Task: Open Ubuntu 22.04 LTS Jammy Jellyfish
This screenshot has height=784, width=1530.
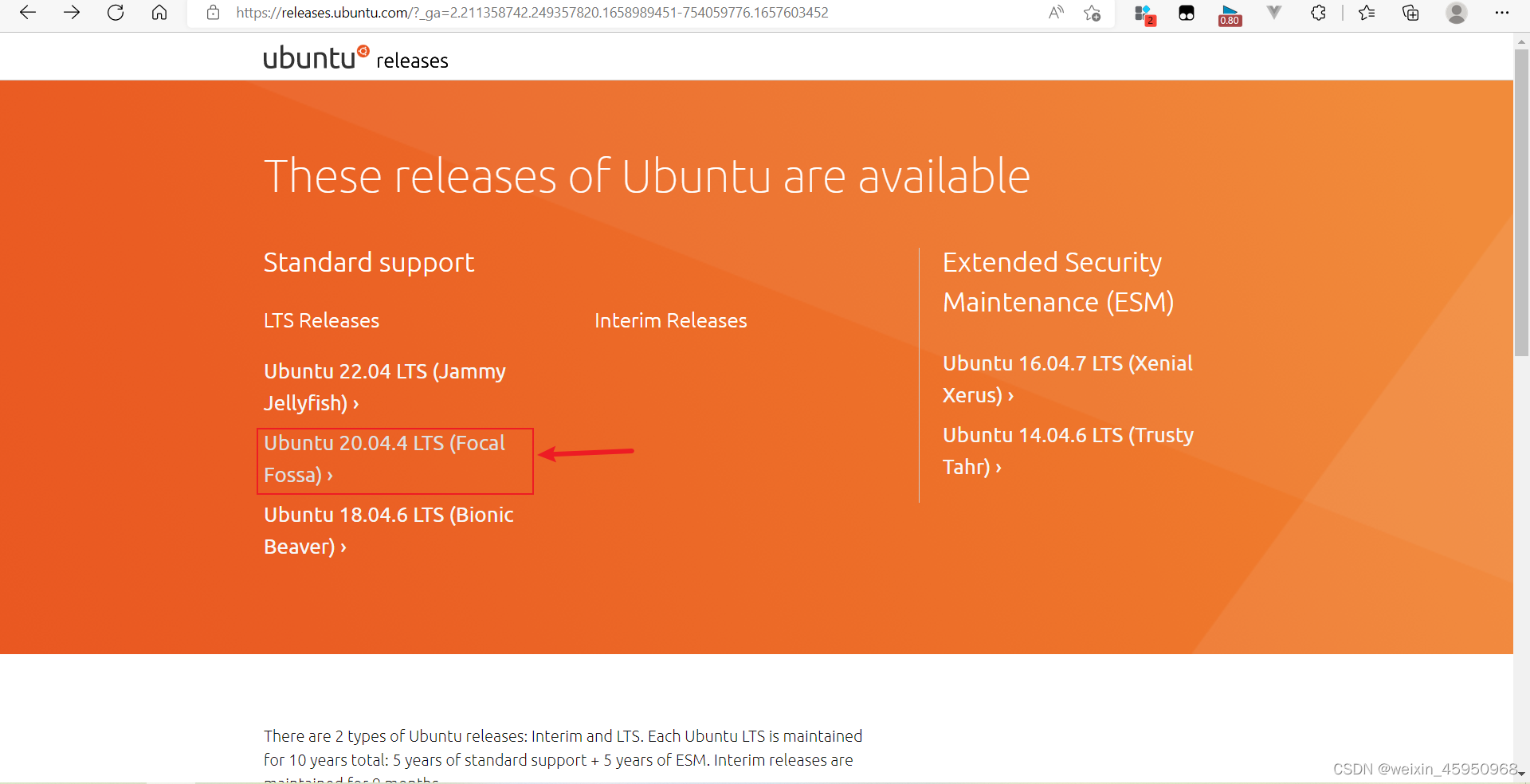Action: point(385,386)
